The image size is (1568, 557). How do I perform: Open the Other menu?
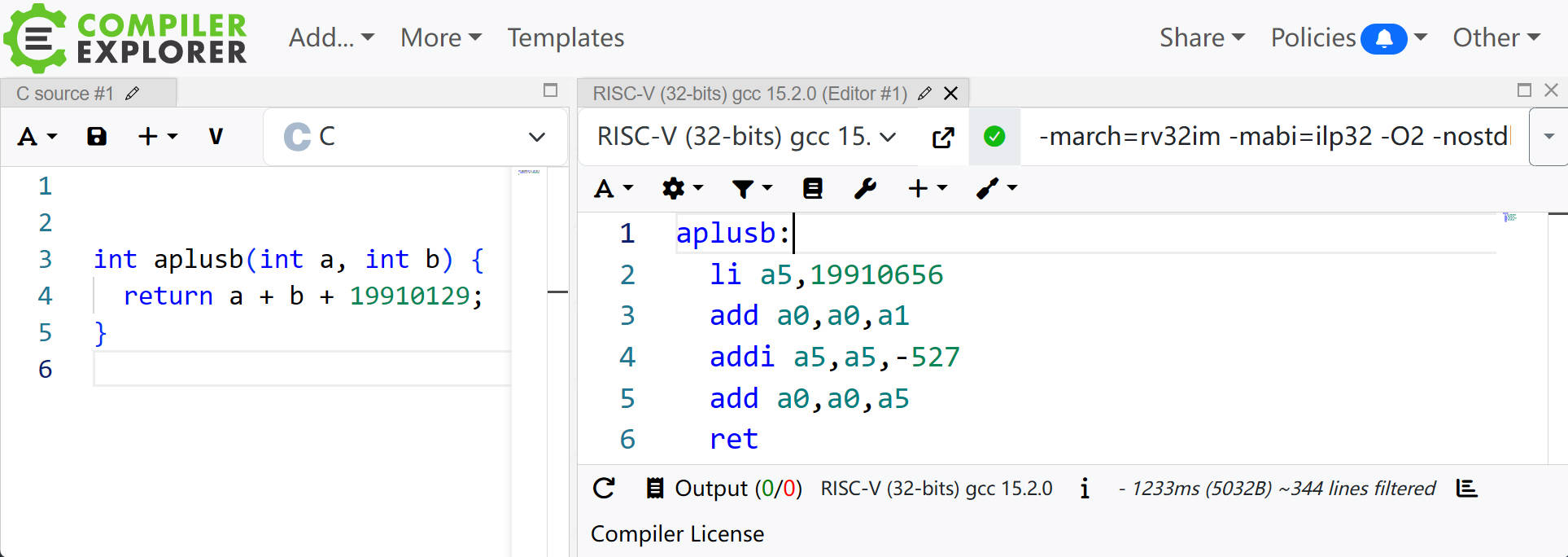[x=1496, y=37]
